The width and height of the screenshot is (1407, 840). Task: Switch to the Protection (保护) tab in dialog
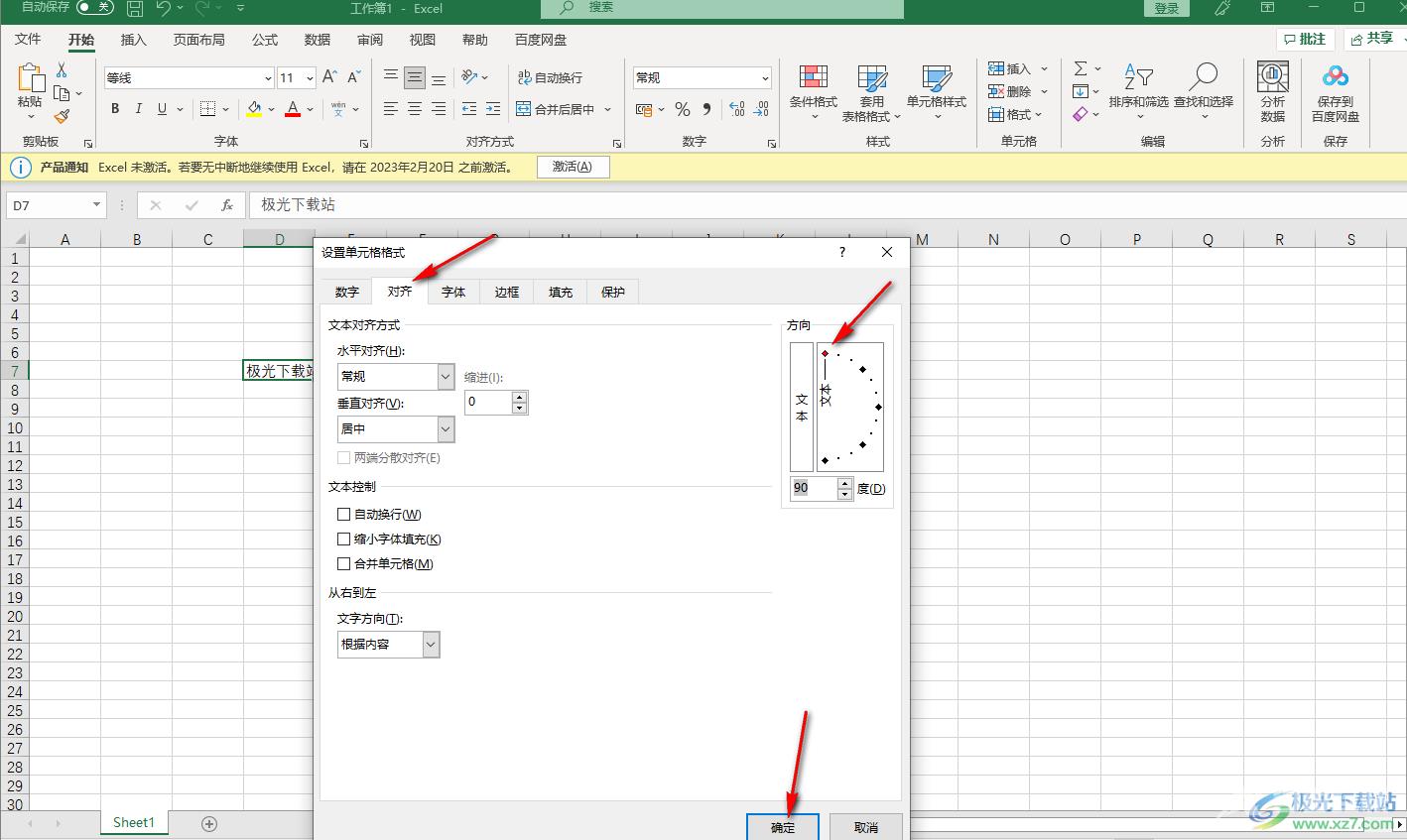point(613,292)
